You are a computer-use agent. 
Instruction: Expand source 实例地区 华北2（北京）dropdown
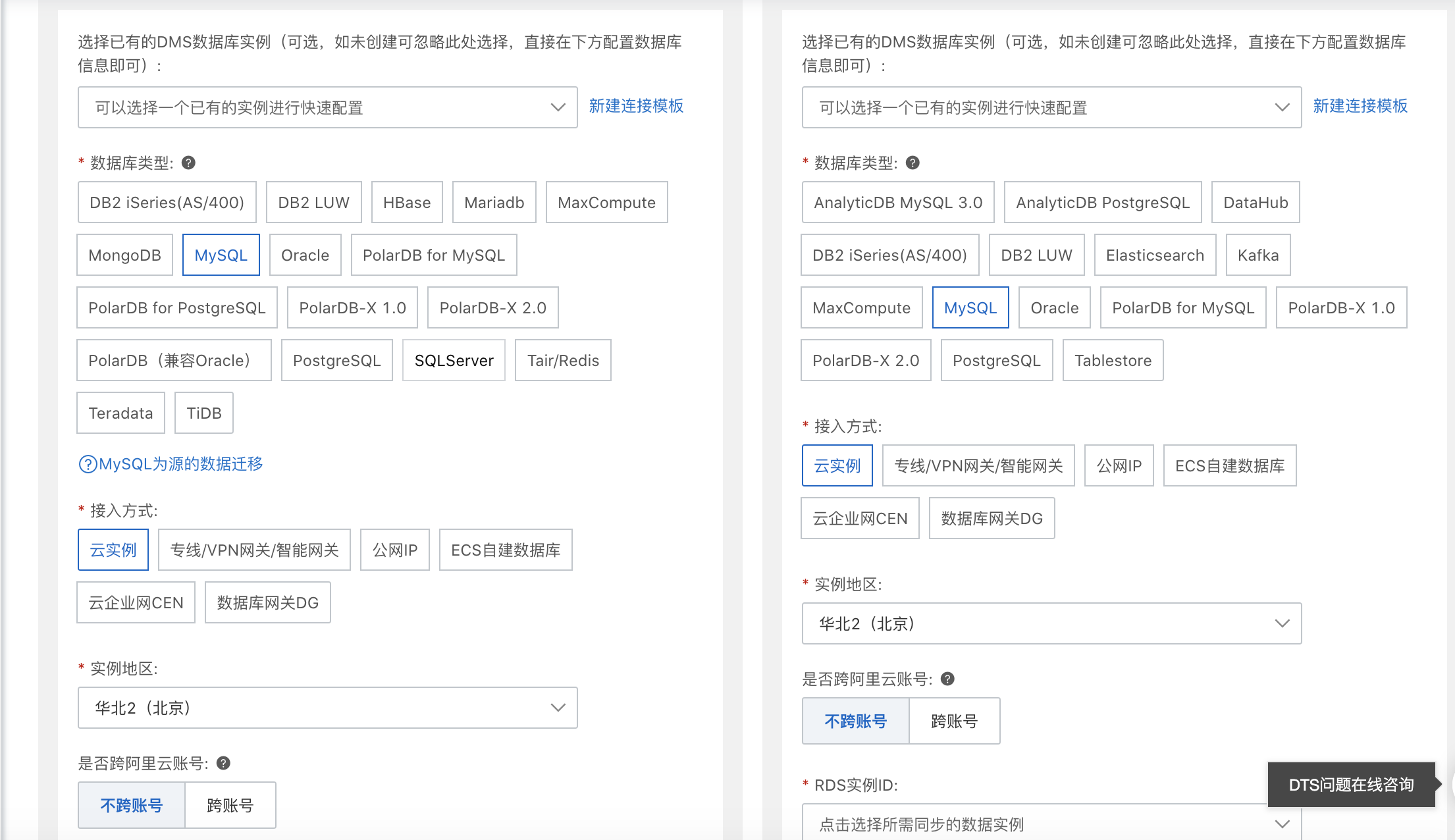click(x=328, y=708)
